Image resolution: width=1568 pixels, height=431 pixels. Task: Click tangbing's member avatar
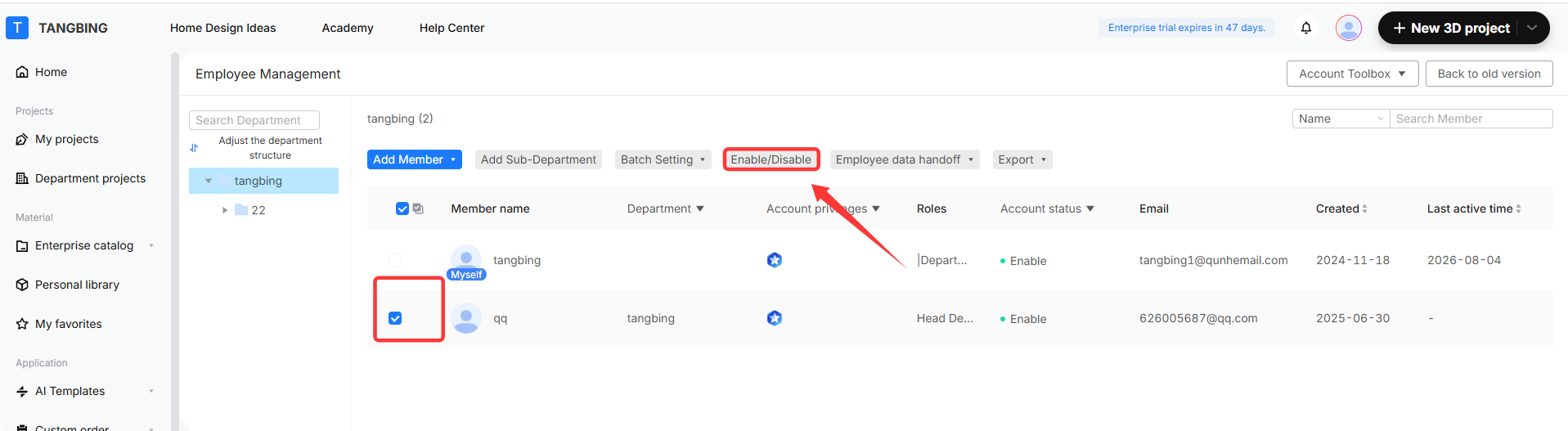pyautogui.click(x=466, y=258)
